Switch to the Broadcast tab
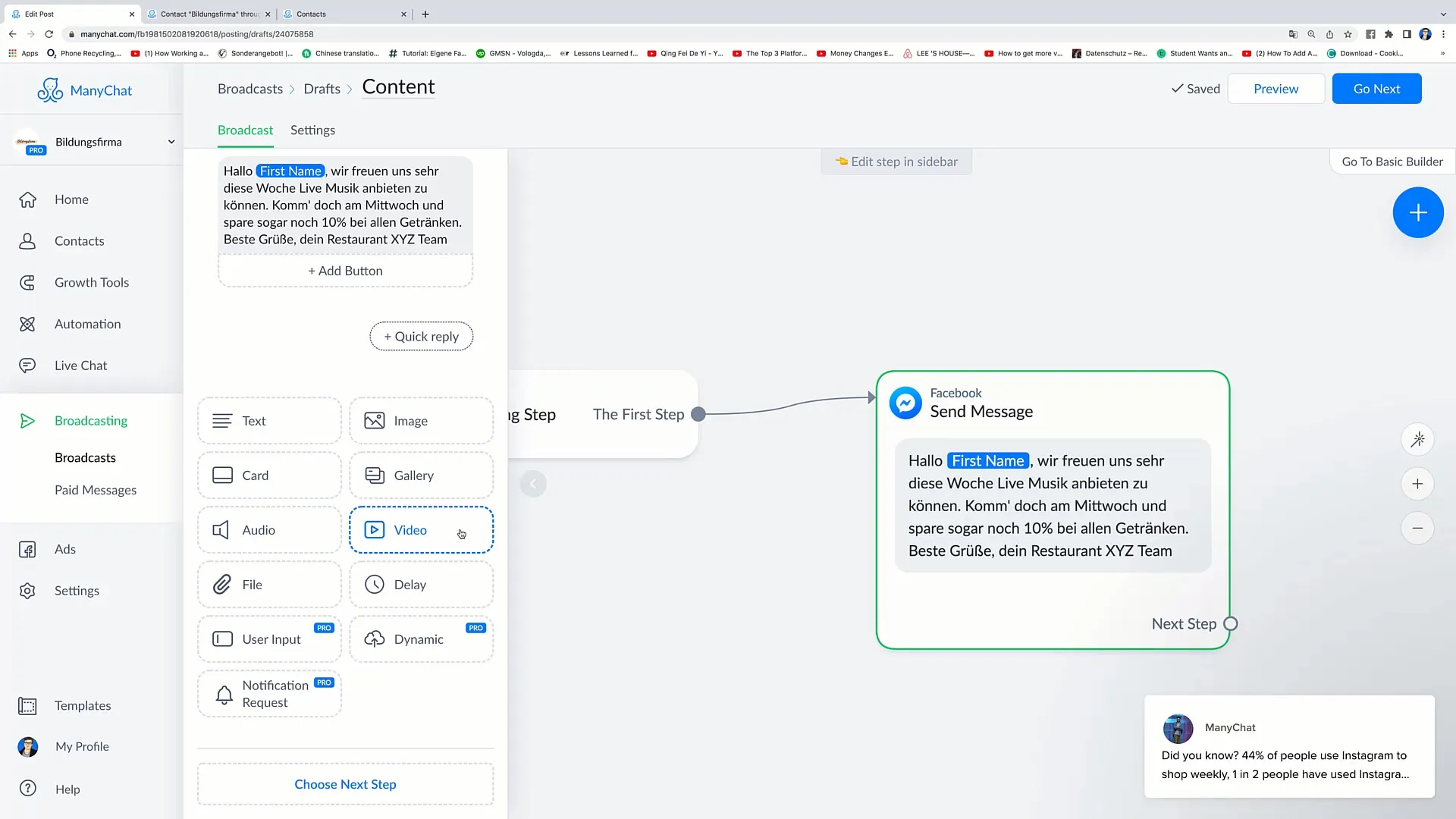The image size is (1456, 819). click(x=245, y=130)
